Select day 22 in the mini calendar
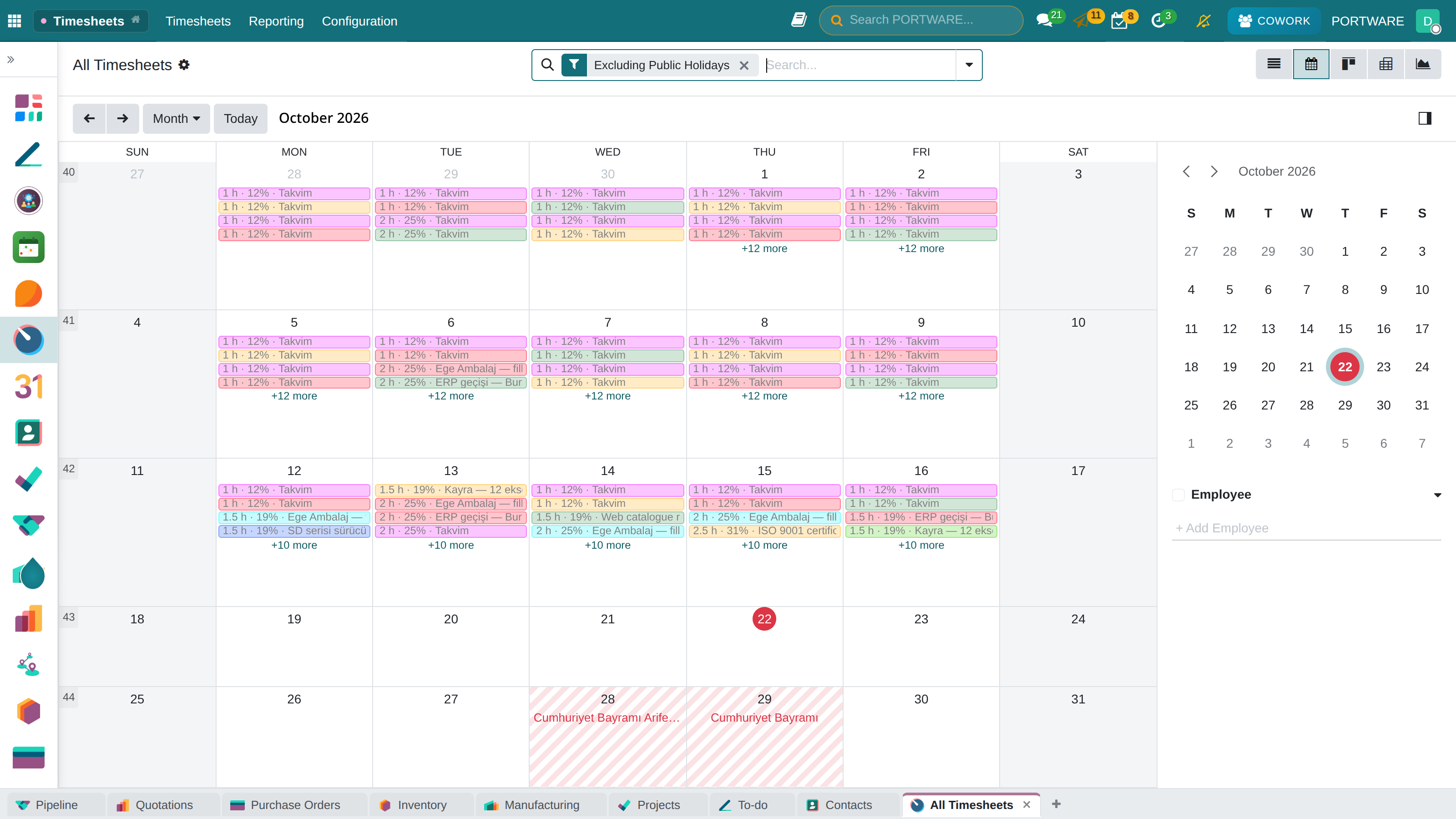The height and width of the screenshot is (819, 1456). coord(1345,367)
